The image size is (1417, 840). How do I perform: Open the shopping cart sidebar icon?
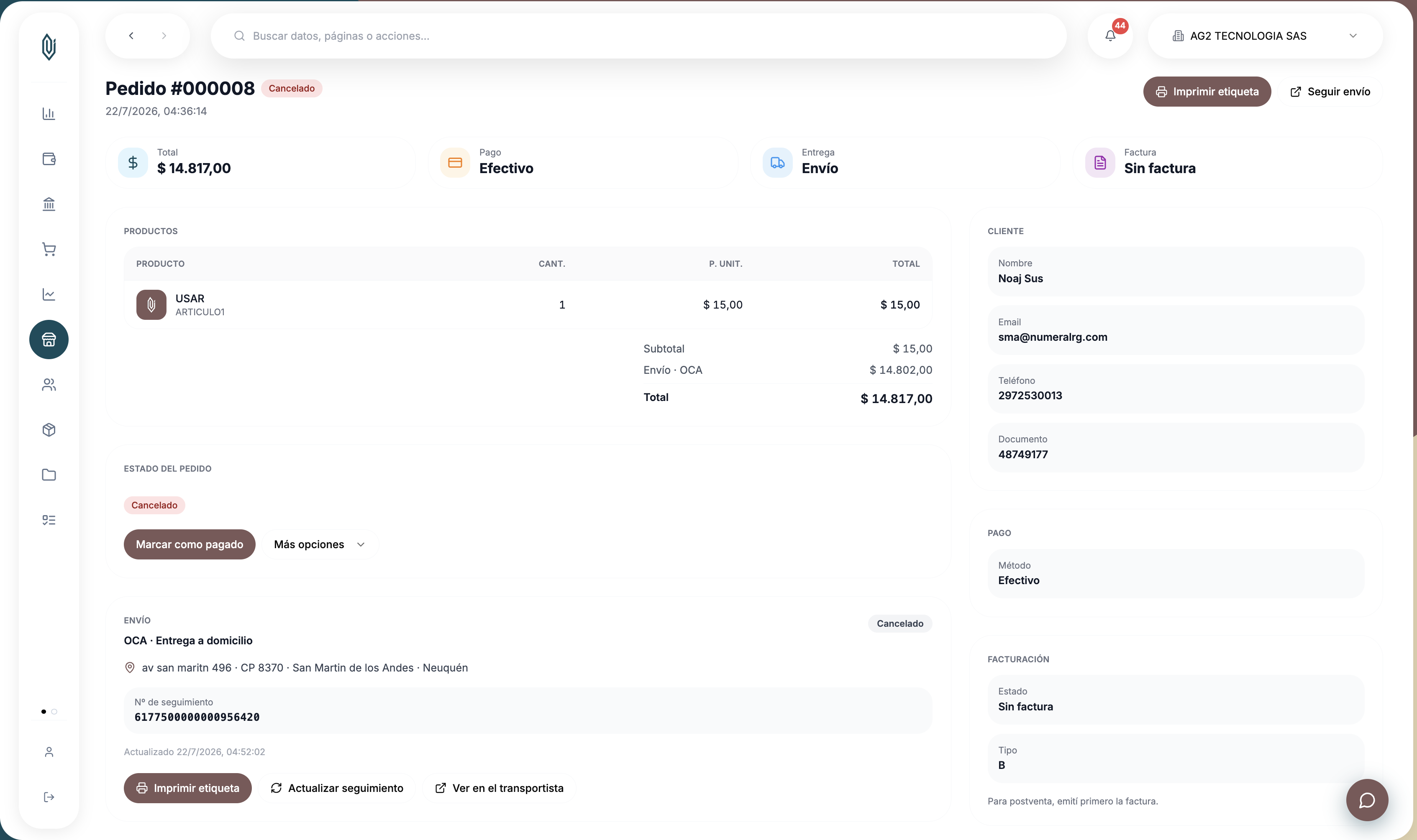[49, 249]
